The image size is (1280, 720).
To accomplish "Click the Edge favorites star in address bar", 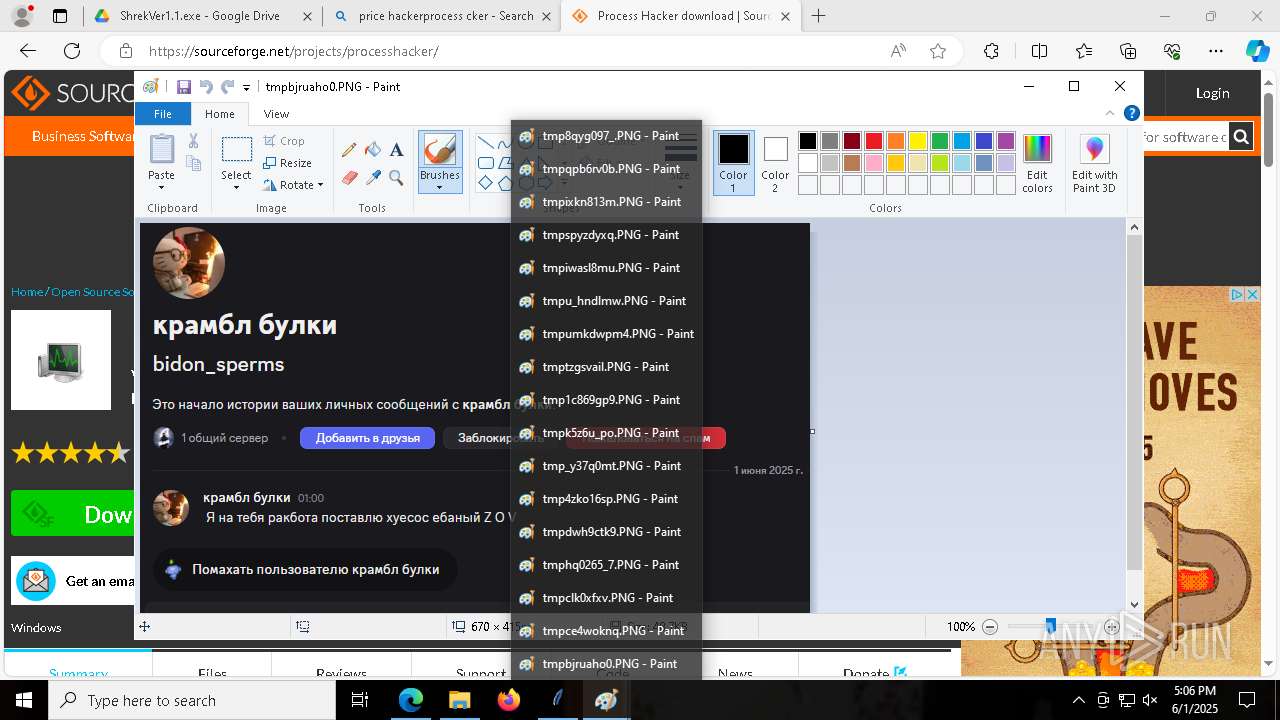I will click(x=937, y=51).
